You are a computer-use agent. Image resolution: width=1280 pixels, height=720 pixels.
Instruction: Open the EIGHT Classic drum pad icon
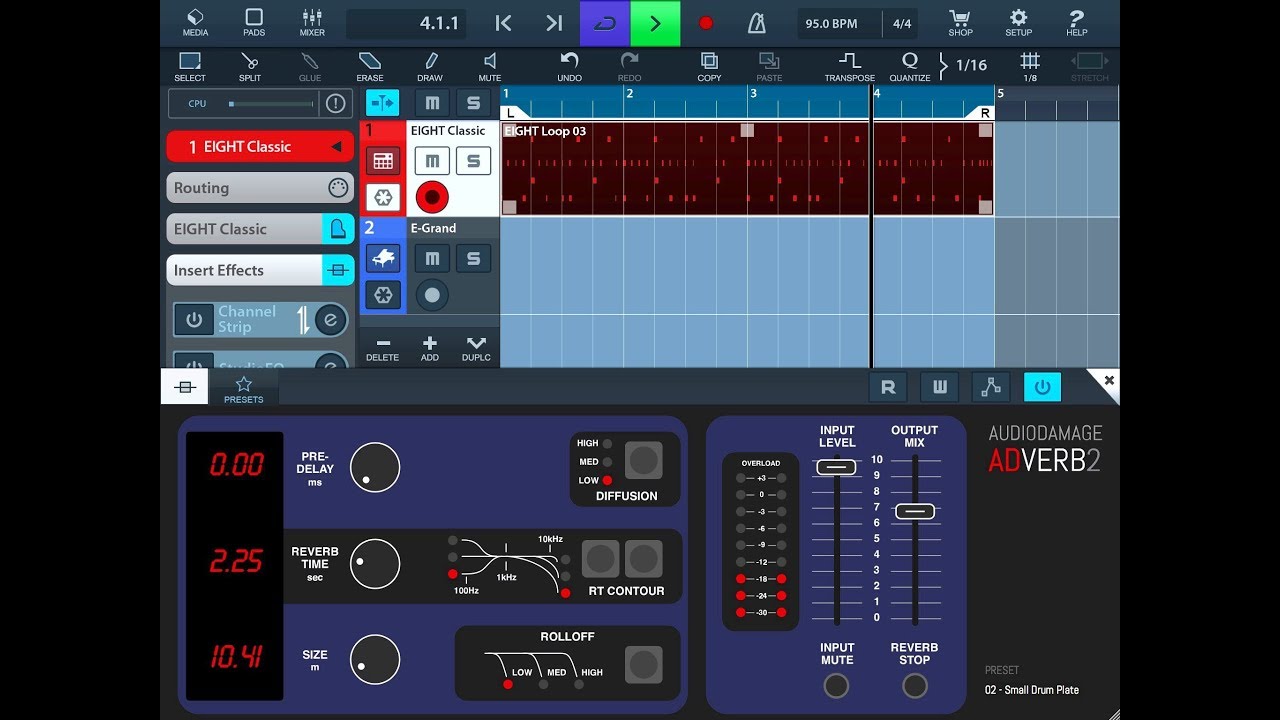tap(382, 161)
